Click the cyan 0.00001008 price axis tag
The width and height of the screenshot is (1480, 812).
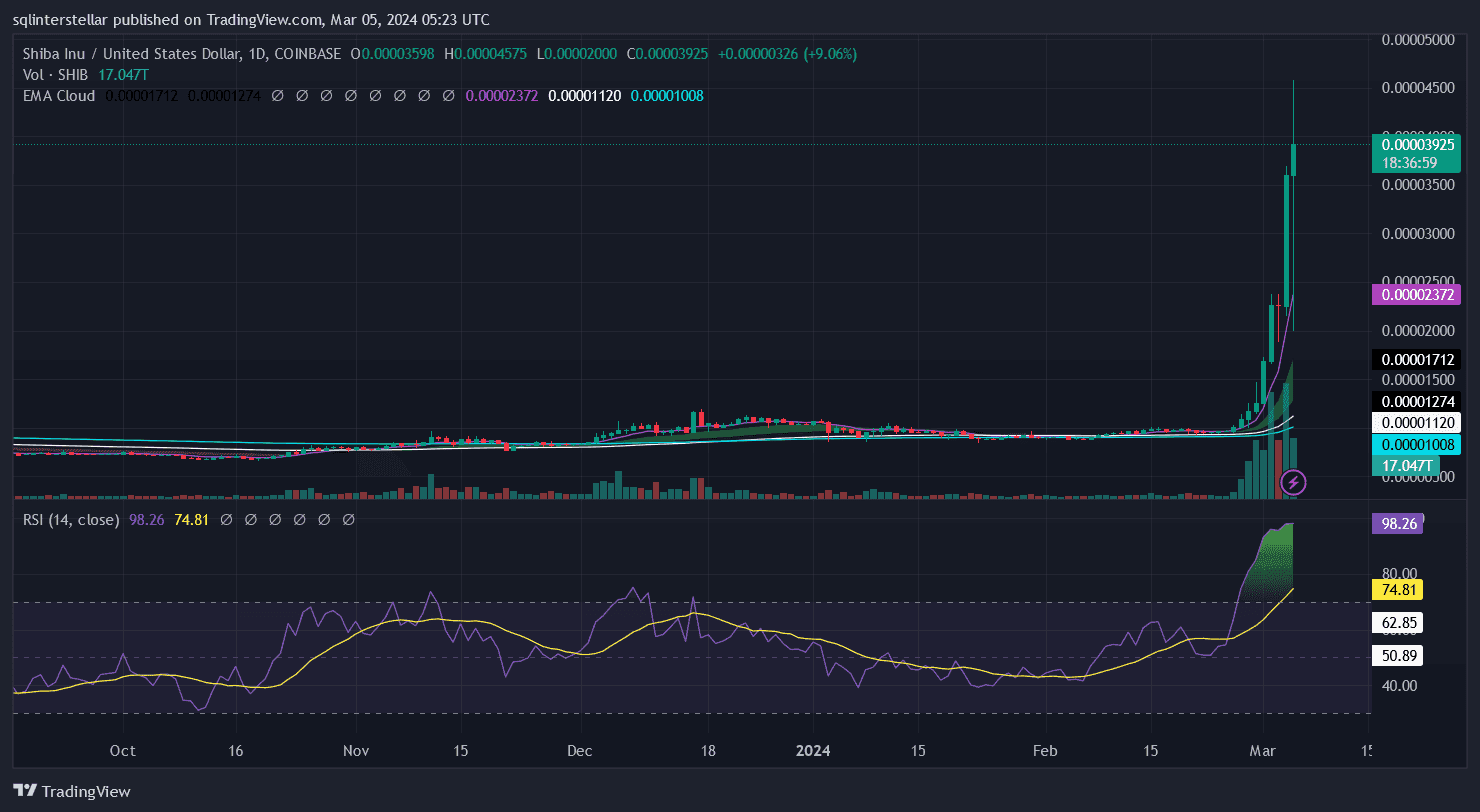point(1419,444)
